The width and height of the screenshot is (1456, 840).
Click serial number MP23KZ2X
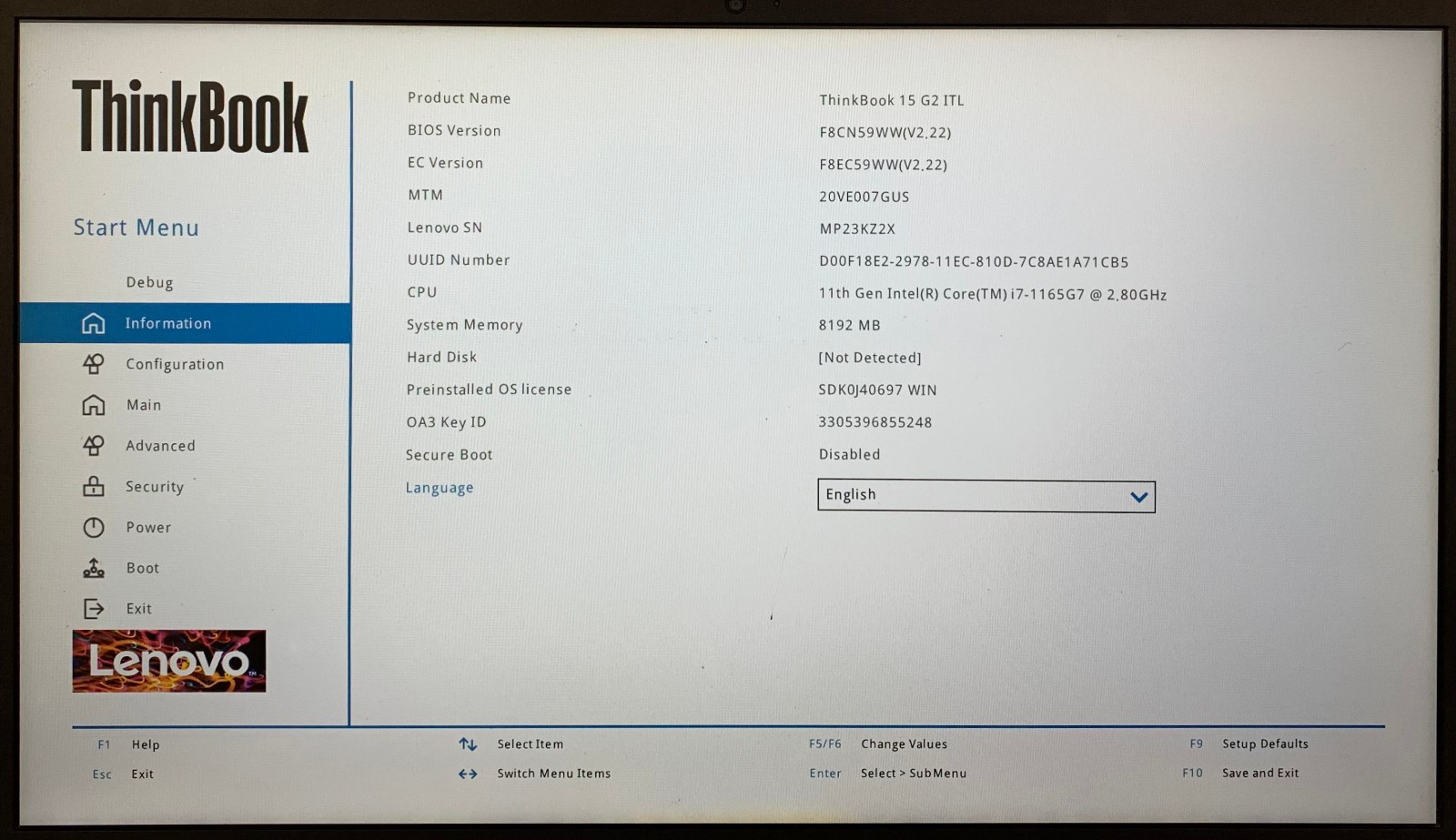857,229
